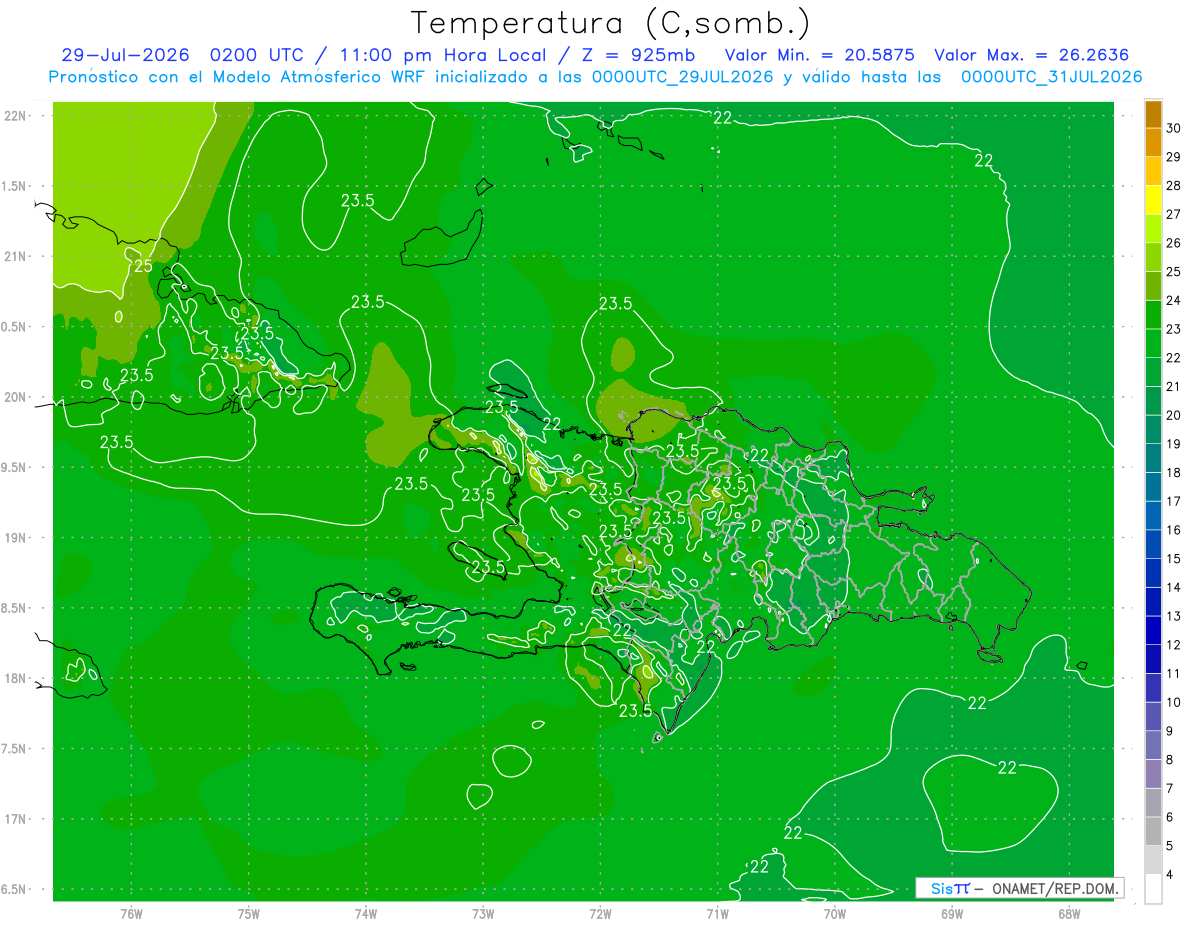The width and height of the screenshot is (1200, 927).
Task: Click the "19N" latitude axis label
Action: (x=15, y=538)
